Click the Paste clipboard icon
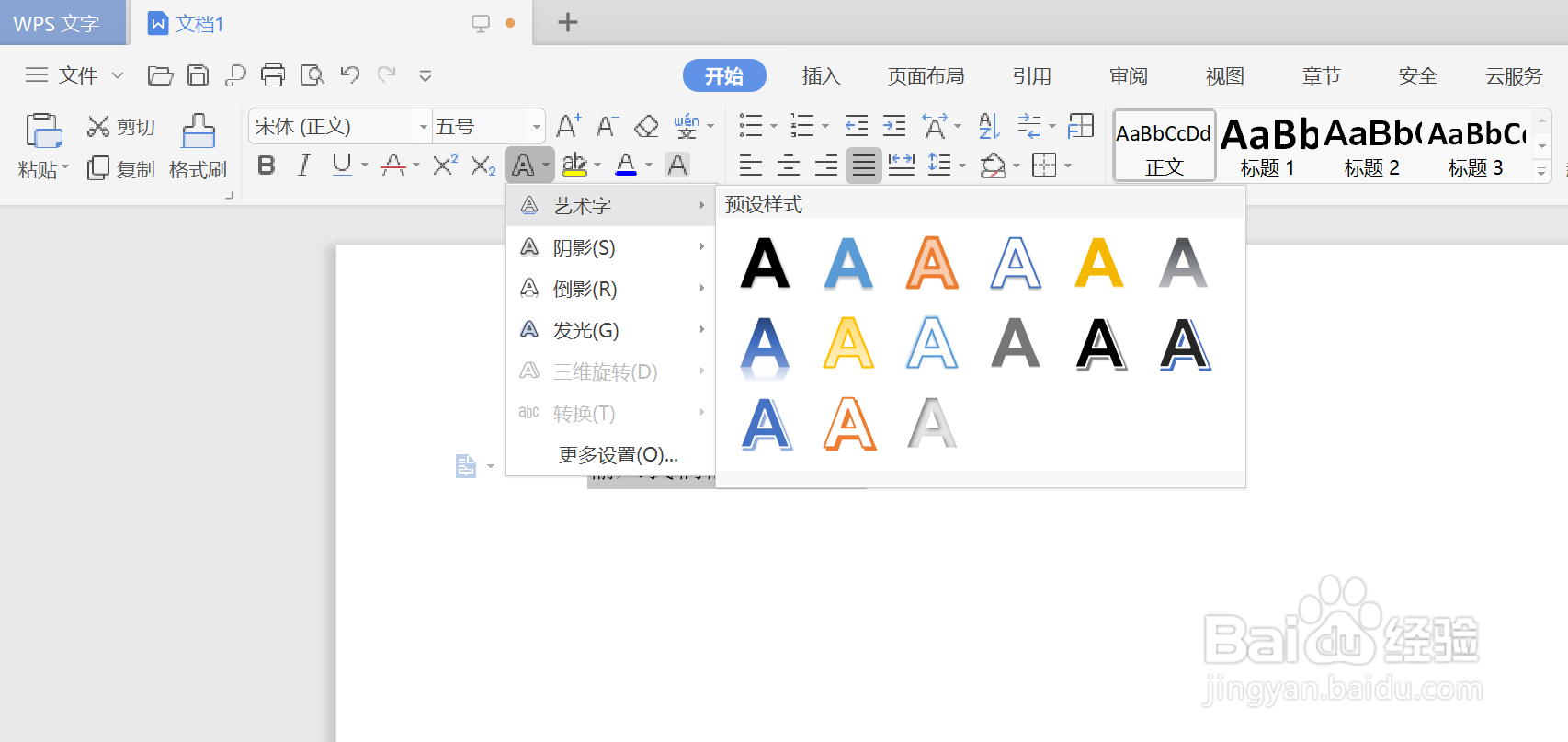The height and width of the screenshot is (742, 1568). [x=42, y=131]
